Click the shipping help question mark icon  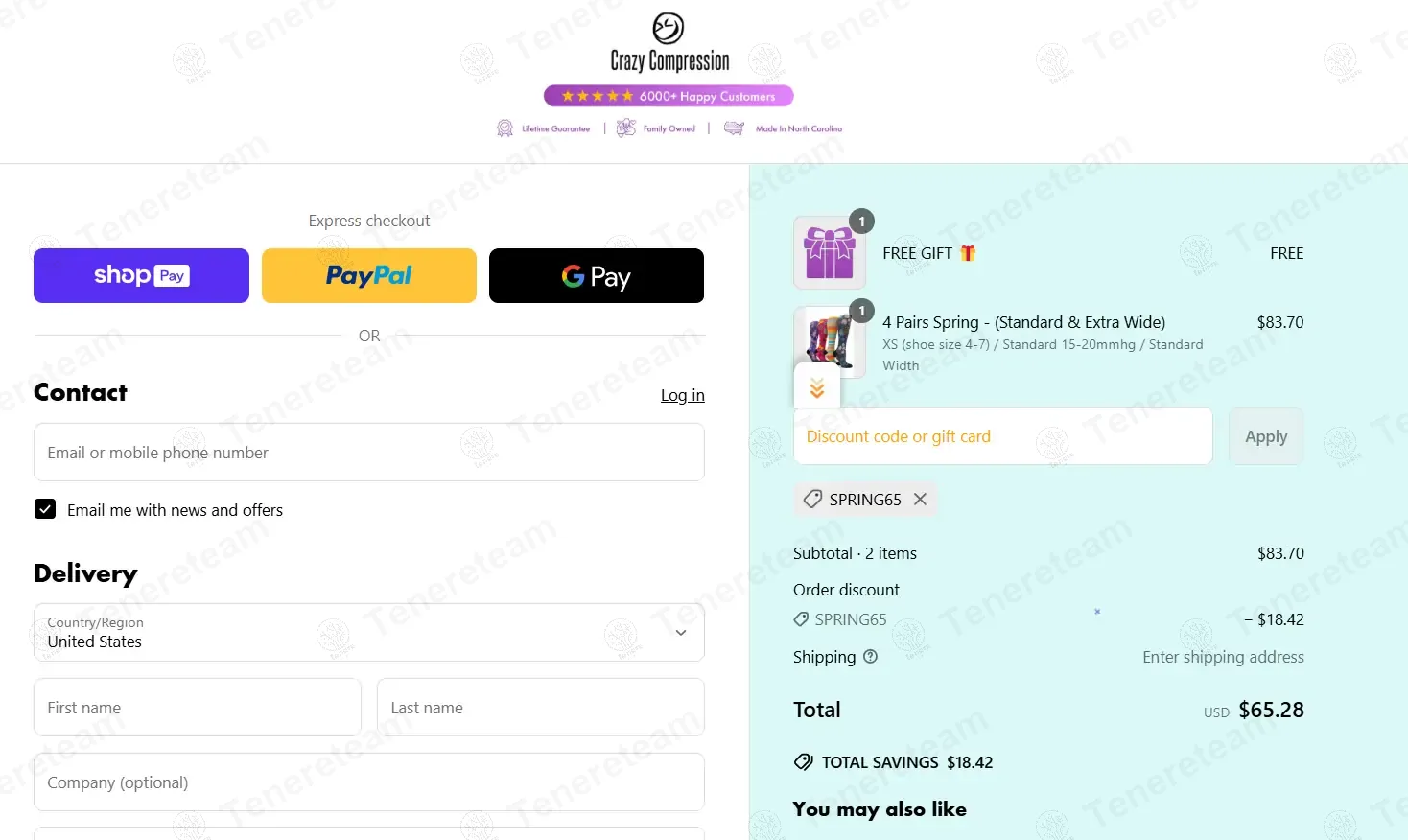pyautogui.click(x=870, y=657)
